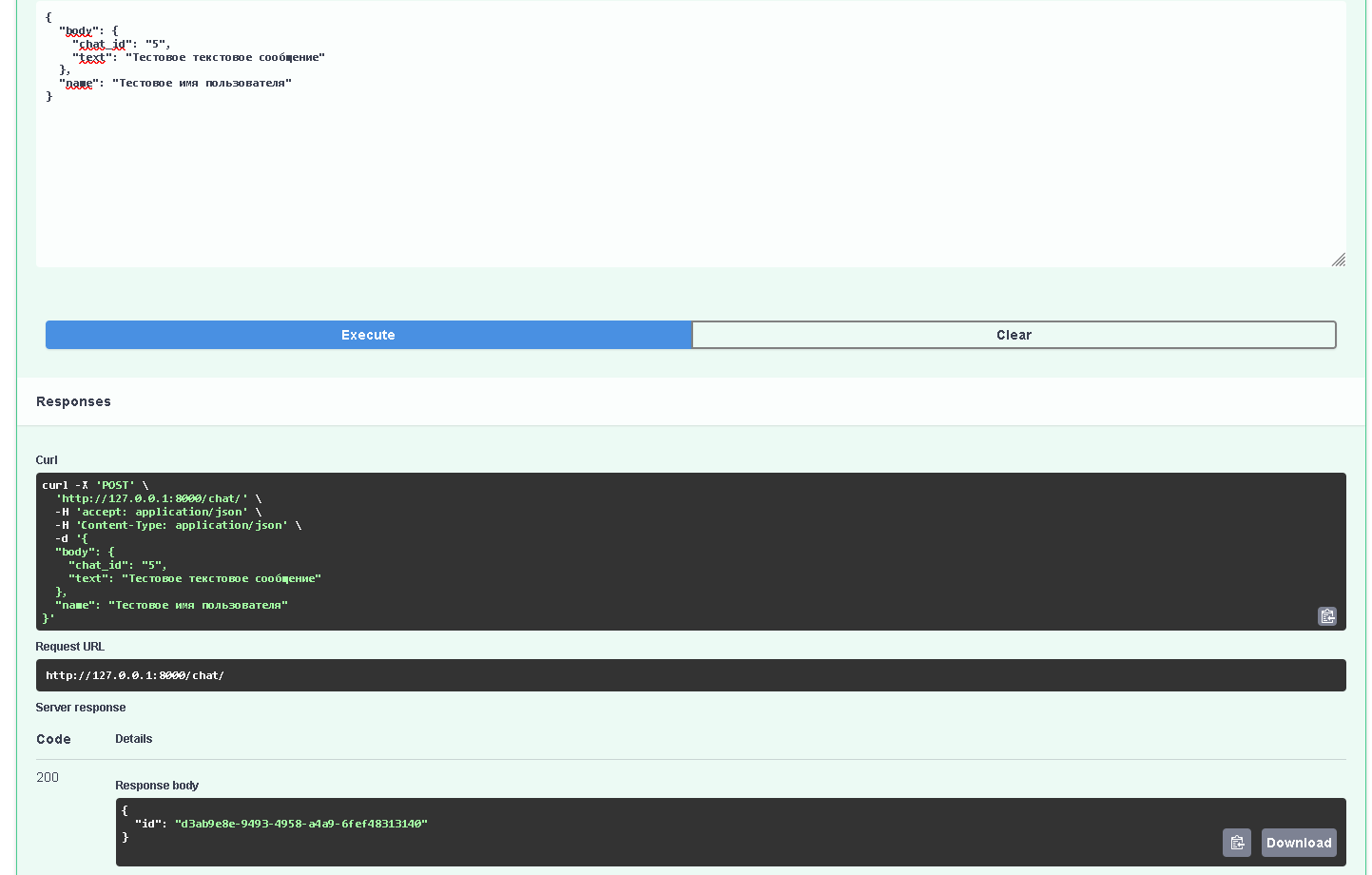Click the "name" line in the request editor

(175, 84)
